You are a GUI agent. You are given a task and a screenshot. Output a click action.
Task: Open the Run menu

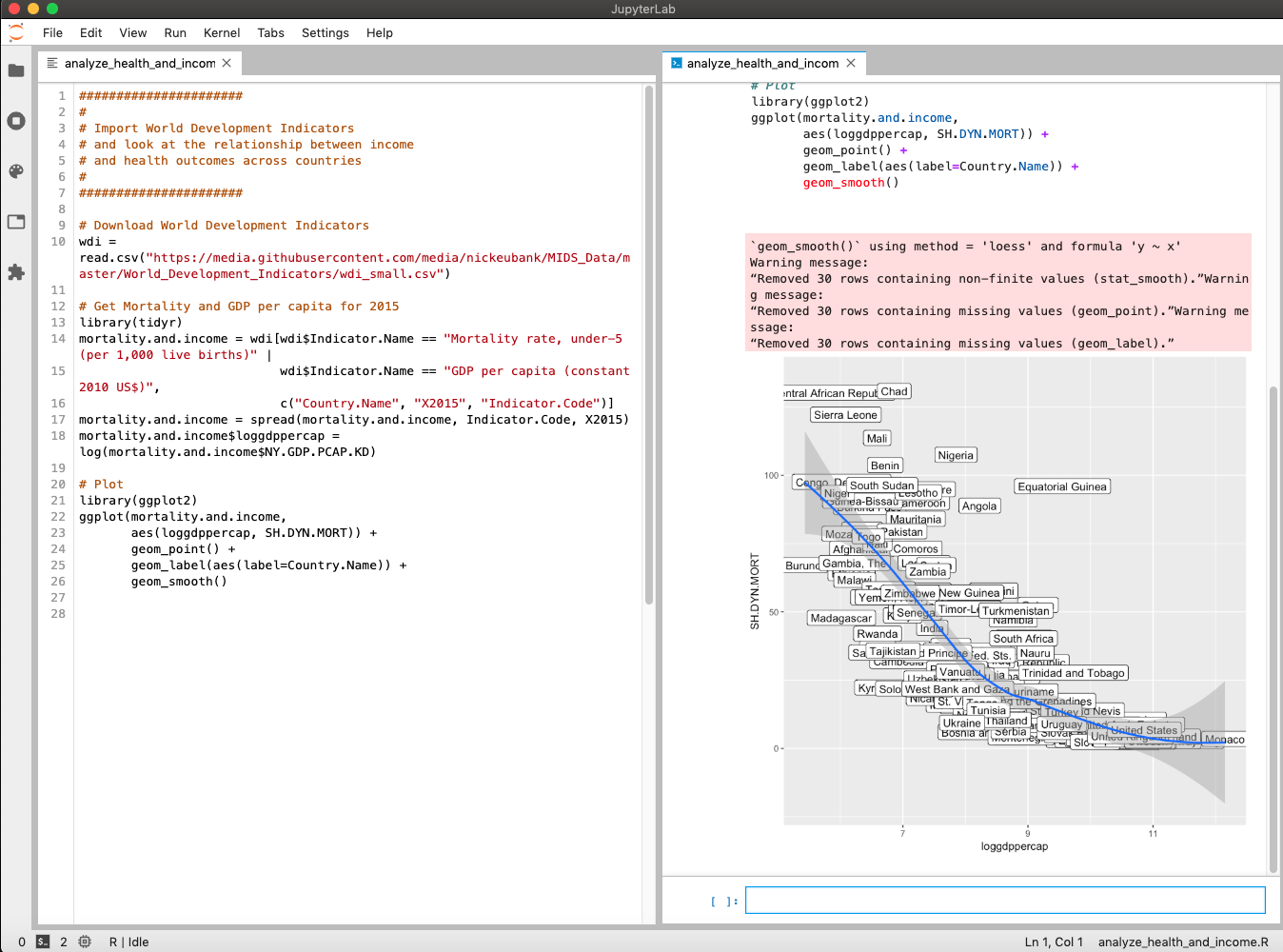coord(175,32)
